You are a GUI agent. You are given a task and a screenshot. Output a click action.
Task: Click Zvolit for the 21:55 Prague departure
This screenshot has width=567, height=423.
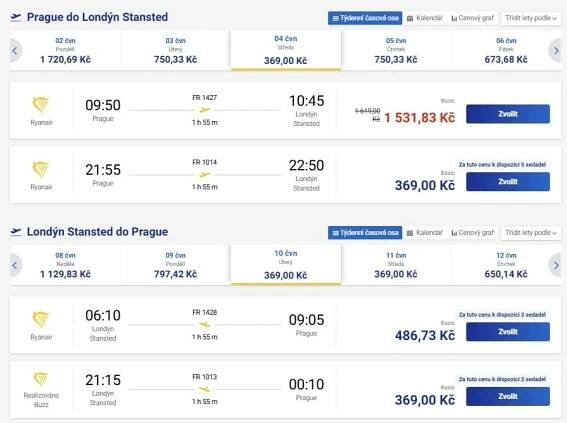(x=508, y=181)
